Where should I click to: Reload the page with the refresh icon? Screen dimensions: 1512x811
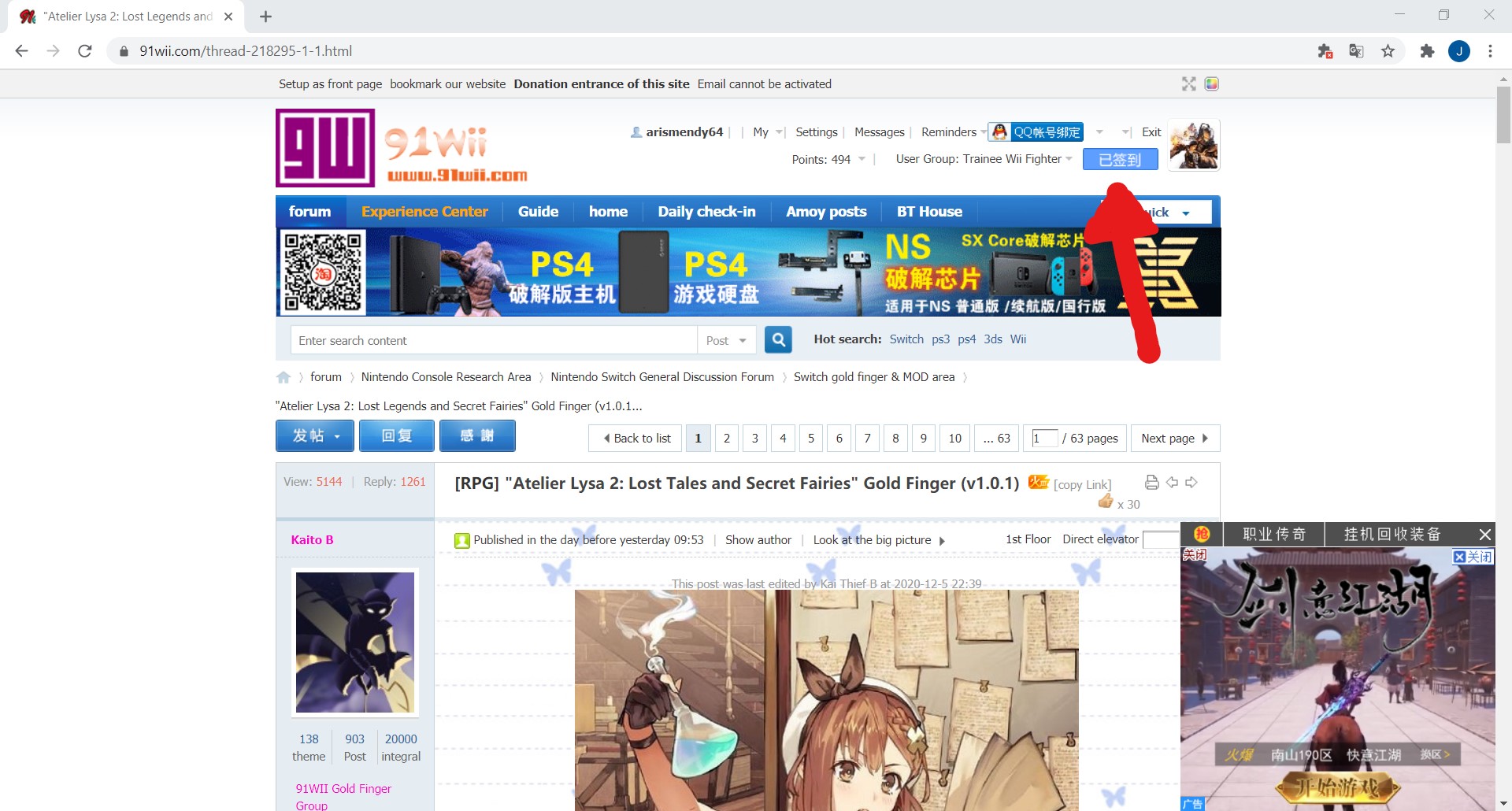point(85,51)
